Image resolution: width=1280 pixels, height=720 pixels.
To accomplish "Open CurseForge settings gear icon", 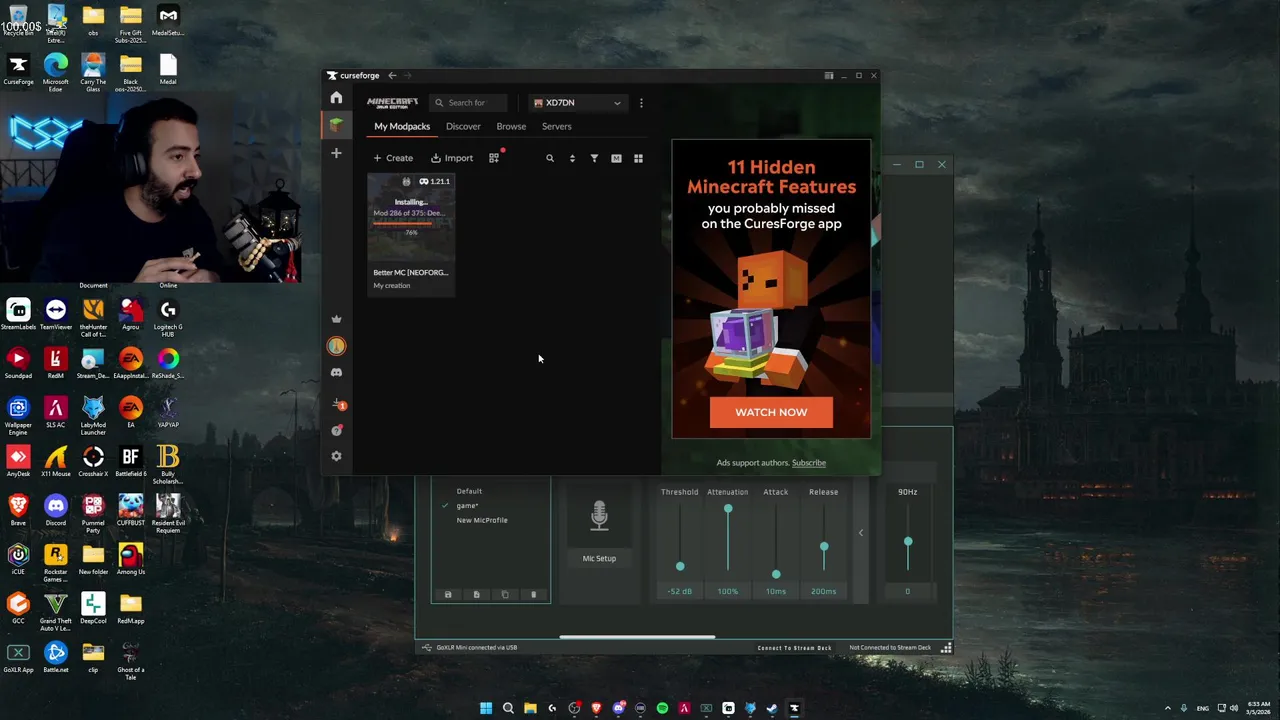I will (x=336, y=456).
